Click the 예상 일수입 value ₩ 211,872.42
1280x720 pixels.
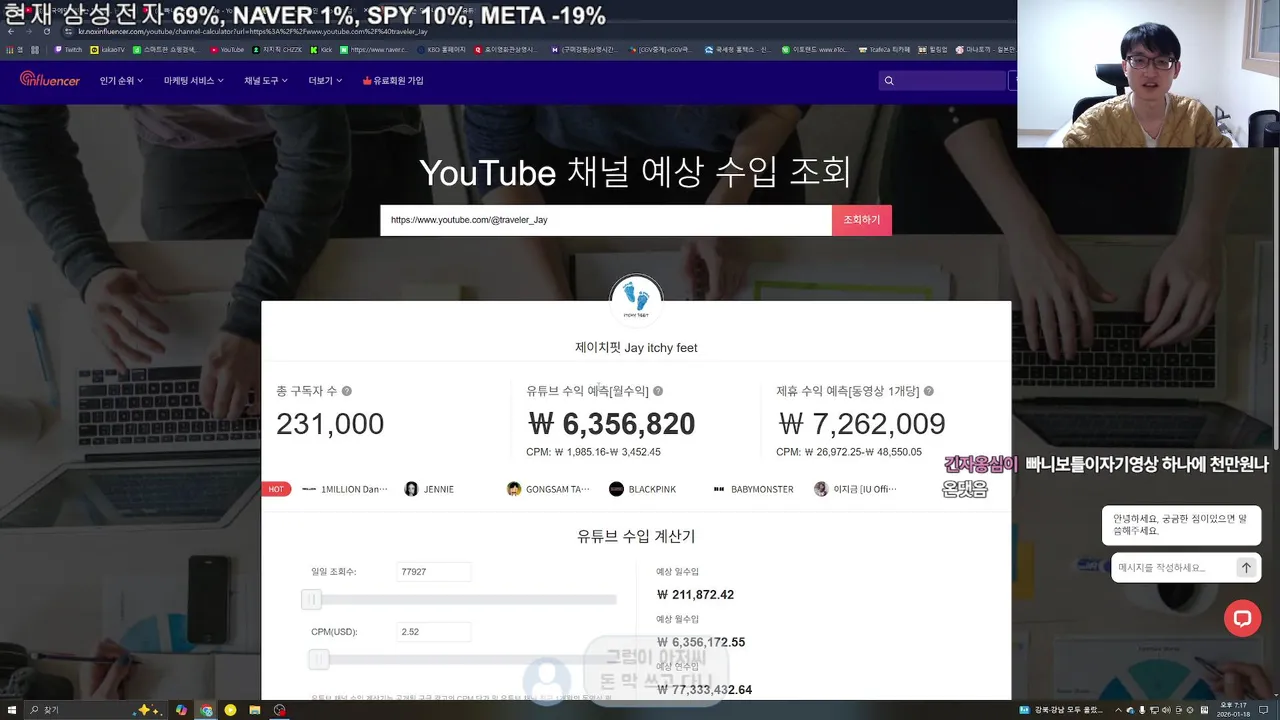click(695, 595)
